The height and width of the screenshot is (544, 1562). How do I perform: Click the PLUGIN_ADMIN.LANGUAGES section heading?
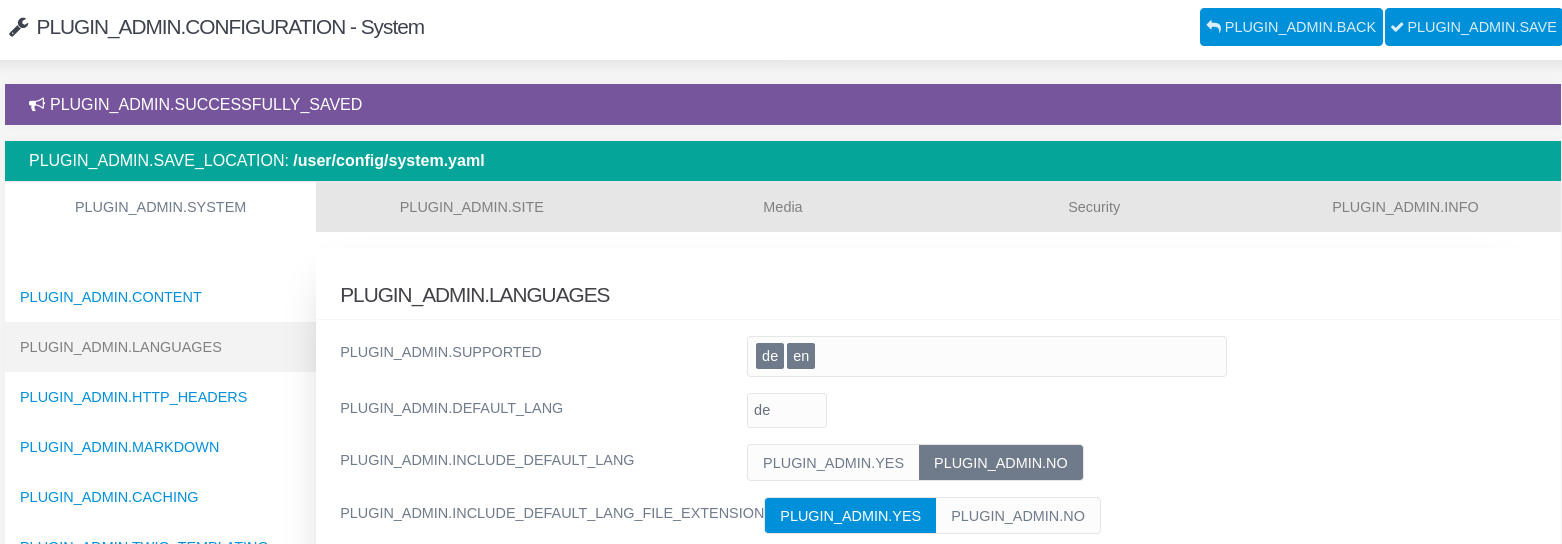pyautogui.click(x=475, y=295)
